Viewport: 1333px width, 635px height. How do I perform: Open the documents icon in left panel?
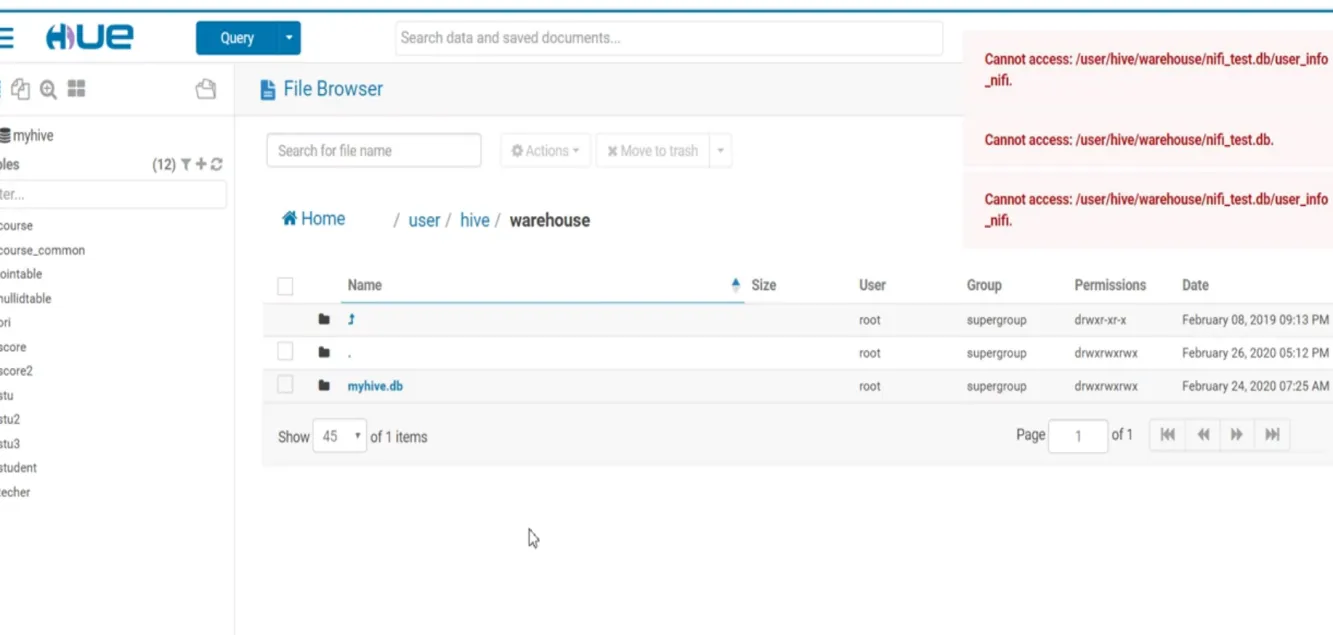point(20,89)
